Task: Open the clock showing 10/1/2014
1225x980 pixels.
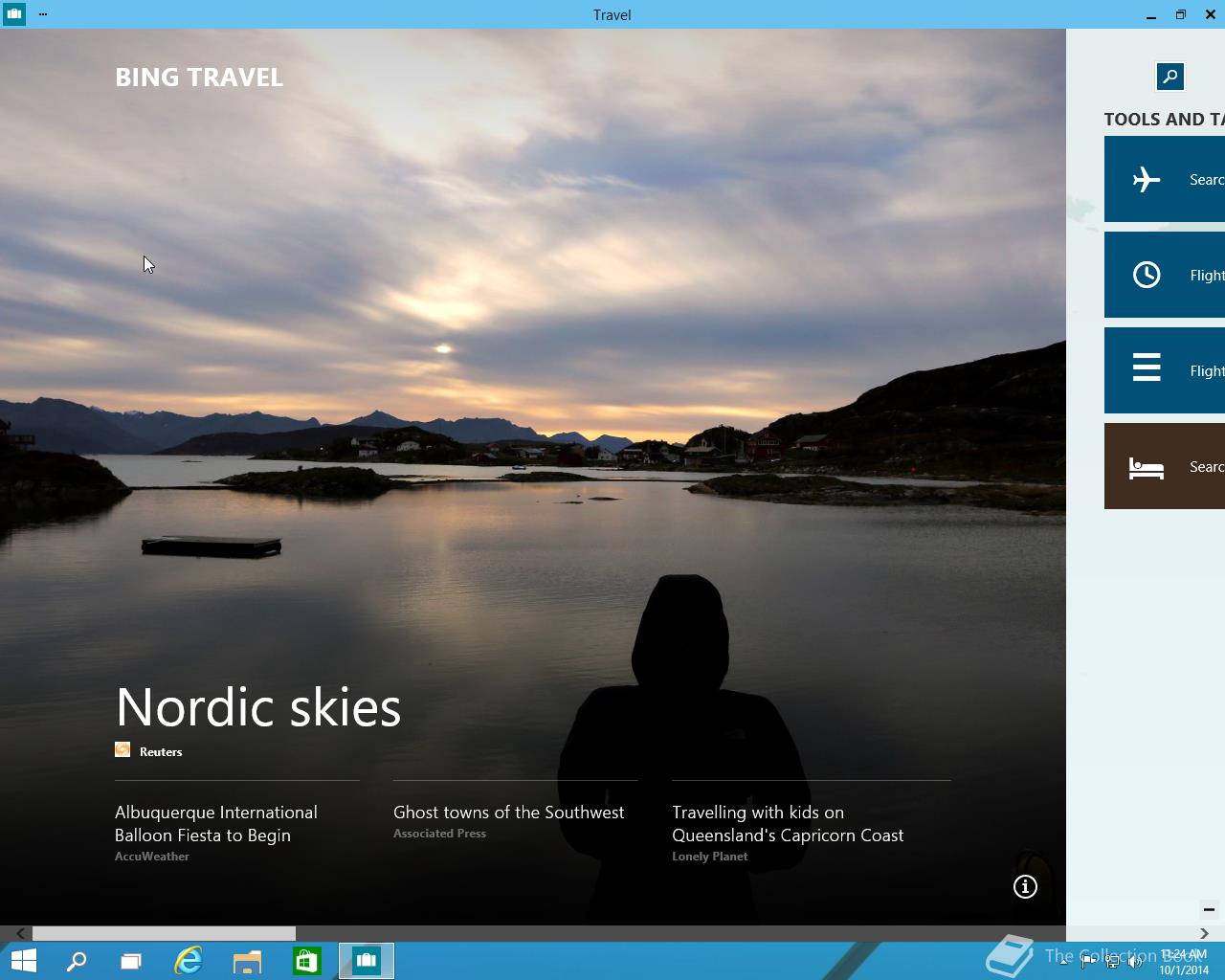Action: pyautogui.click(x=1184, y=962)
